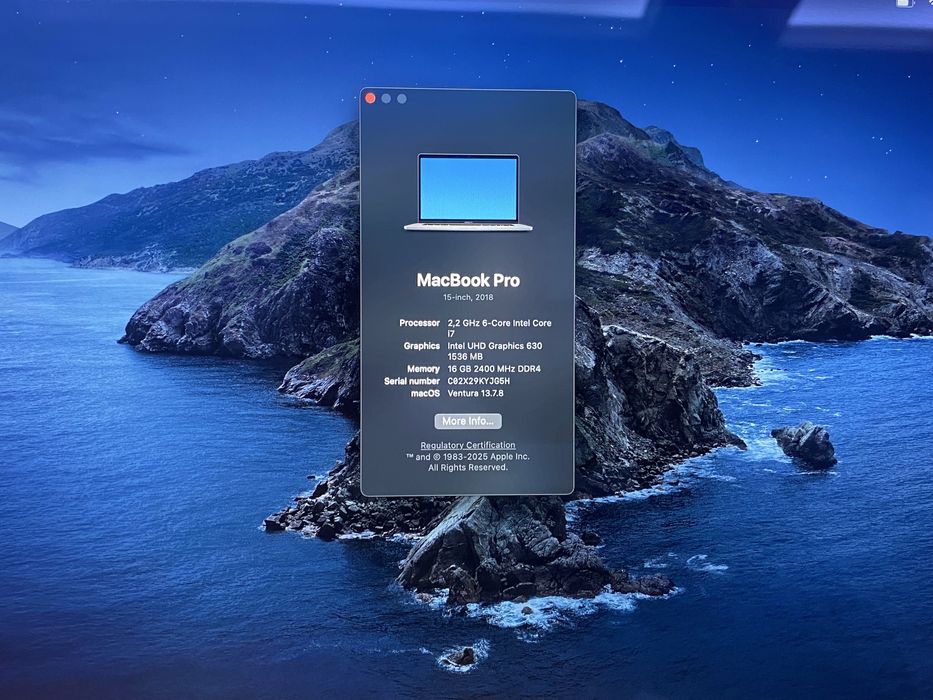Viewport: 933px width, 700px height.
Task: Click the gray zoom window dot
Action: click(x=402, y=98)
